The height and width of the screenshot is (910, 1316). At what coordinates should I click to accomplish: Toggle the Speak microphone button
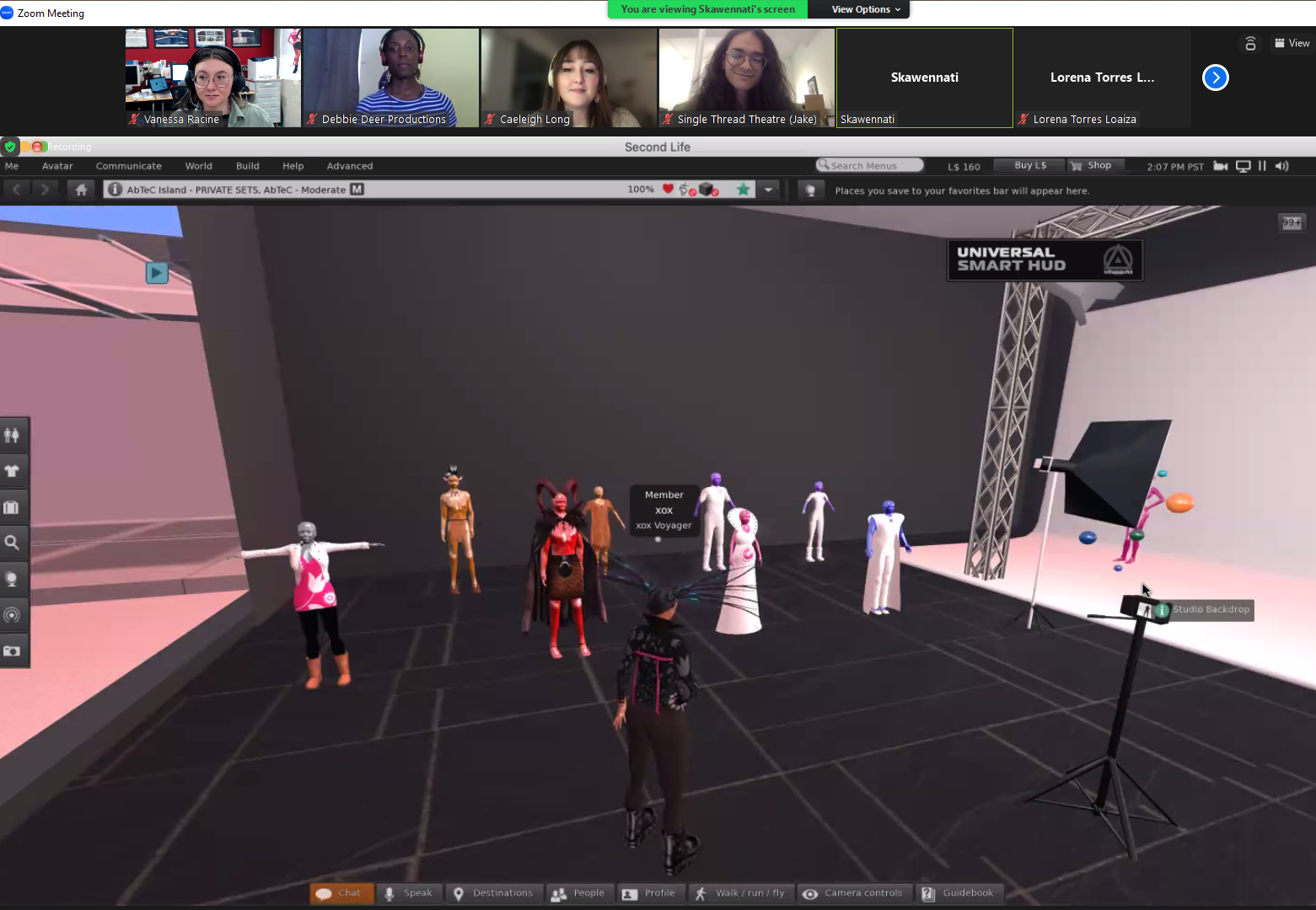409,893
